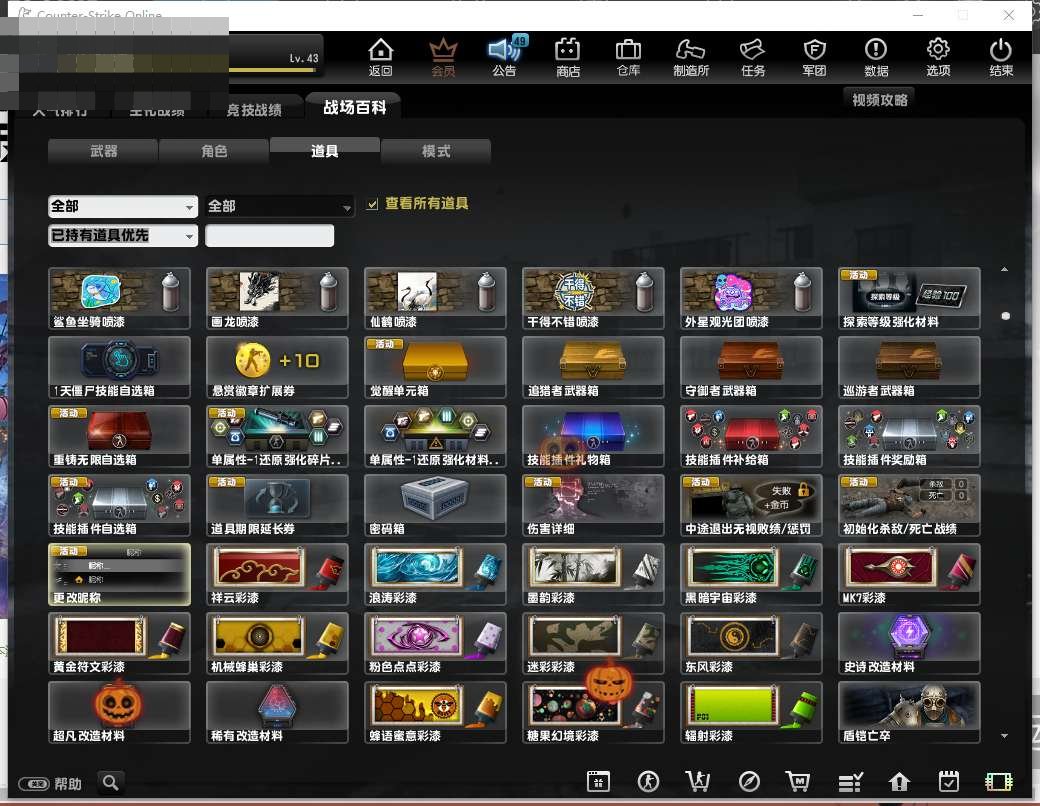Viewport: 1040px width, 806px height.
Task: Toggle 查看所有道具 checkbox
Action: [373, 204]
